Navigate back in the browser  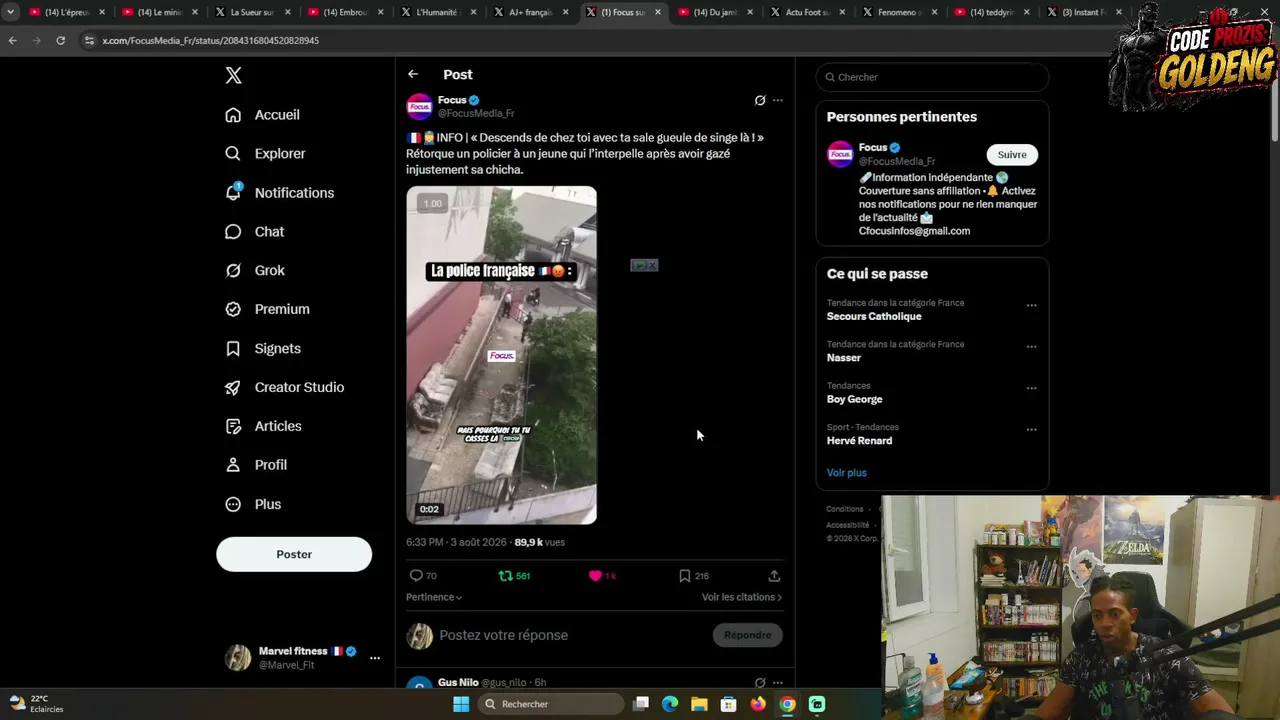click(x=12, y=40)
